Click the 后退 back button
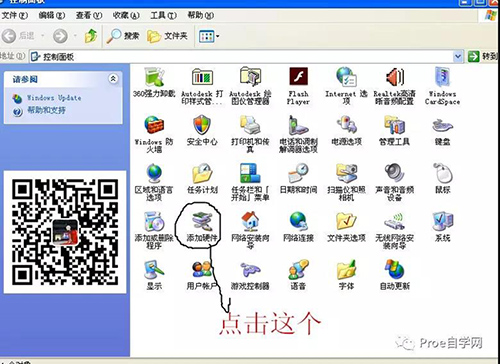Image resolution: width=500 pixels, height=364 pixels. click(19, 36)
